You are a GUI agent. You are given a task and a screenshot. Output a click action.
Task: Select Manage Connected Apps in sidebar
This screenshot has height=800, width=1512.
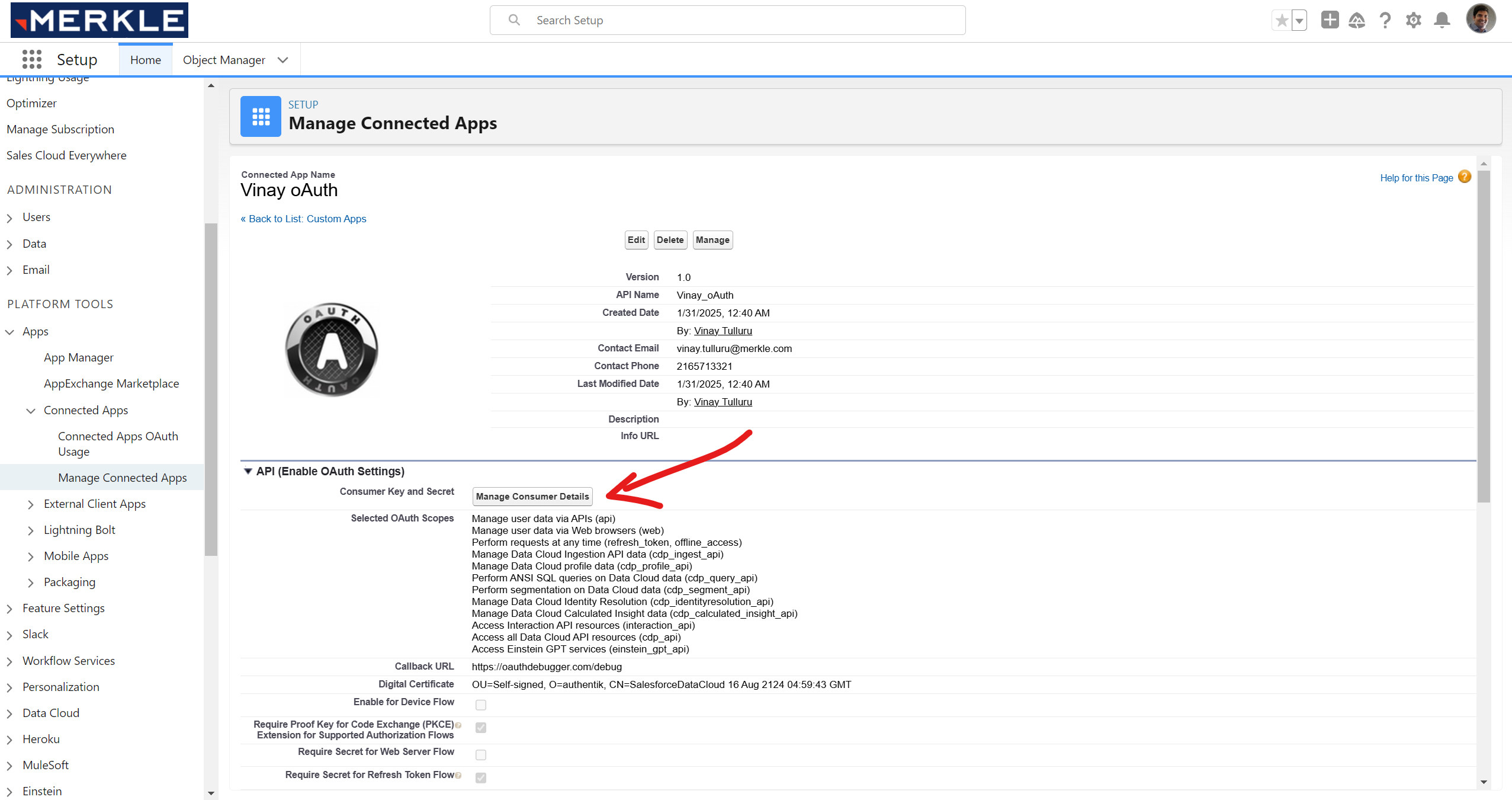click(123, 478)
